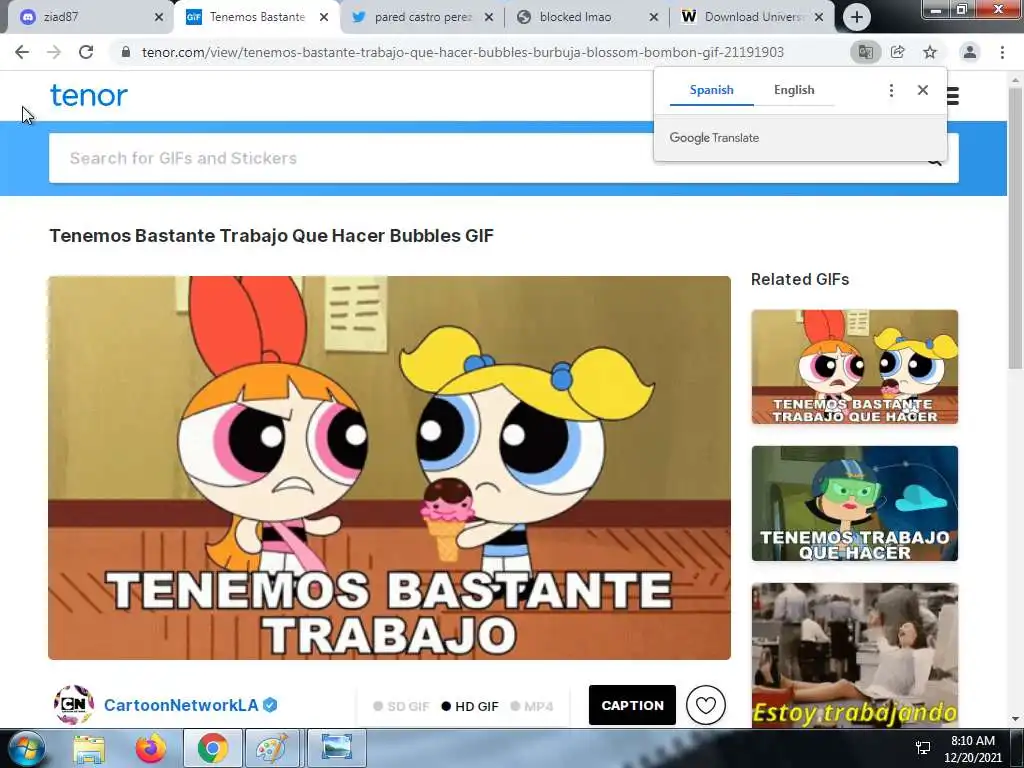
Task: Select the HD GIF option
Action: pos(470,706)
